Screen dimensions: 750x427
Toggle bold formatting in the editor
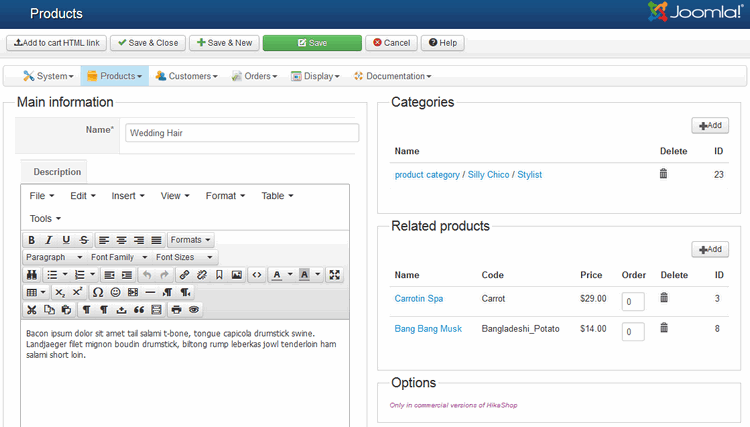click(x=32, y=240)
